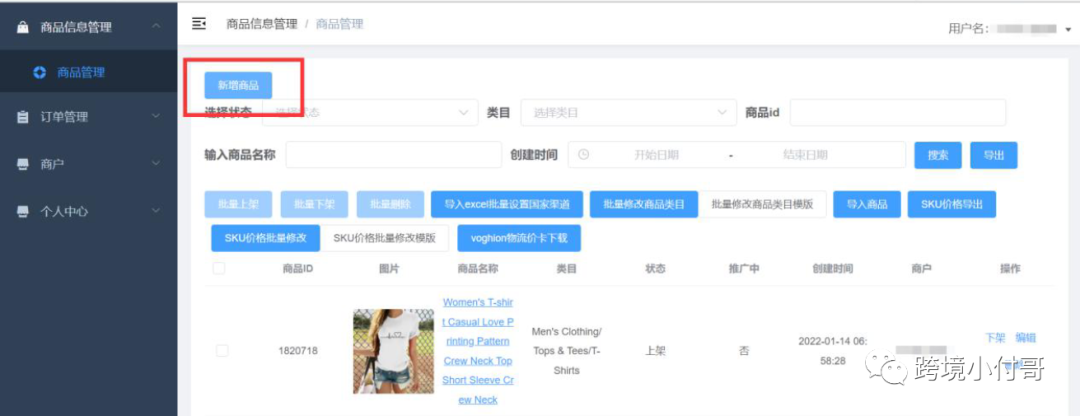Image resolution: width=1080 pixels, height=416 pixels.
Task: Click the 图片 column header
Action: click(x=389, y=269)
